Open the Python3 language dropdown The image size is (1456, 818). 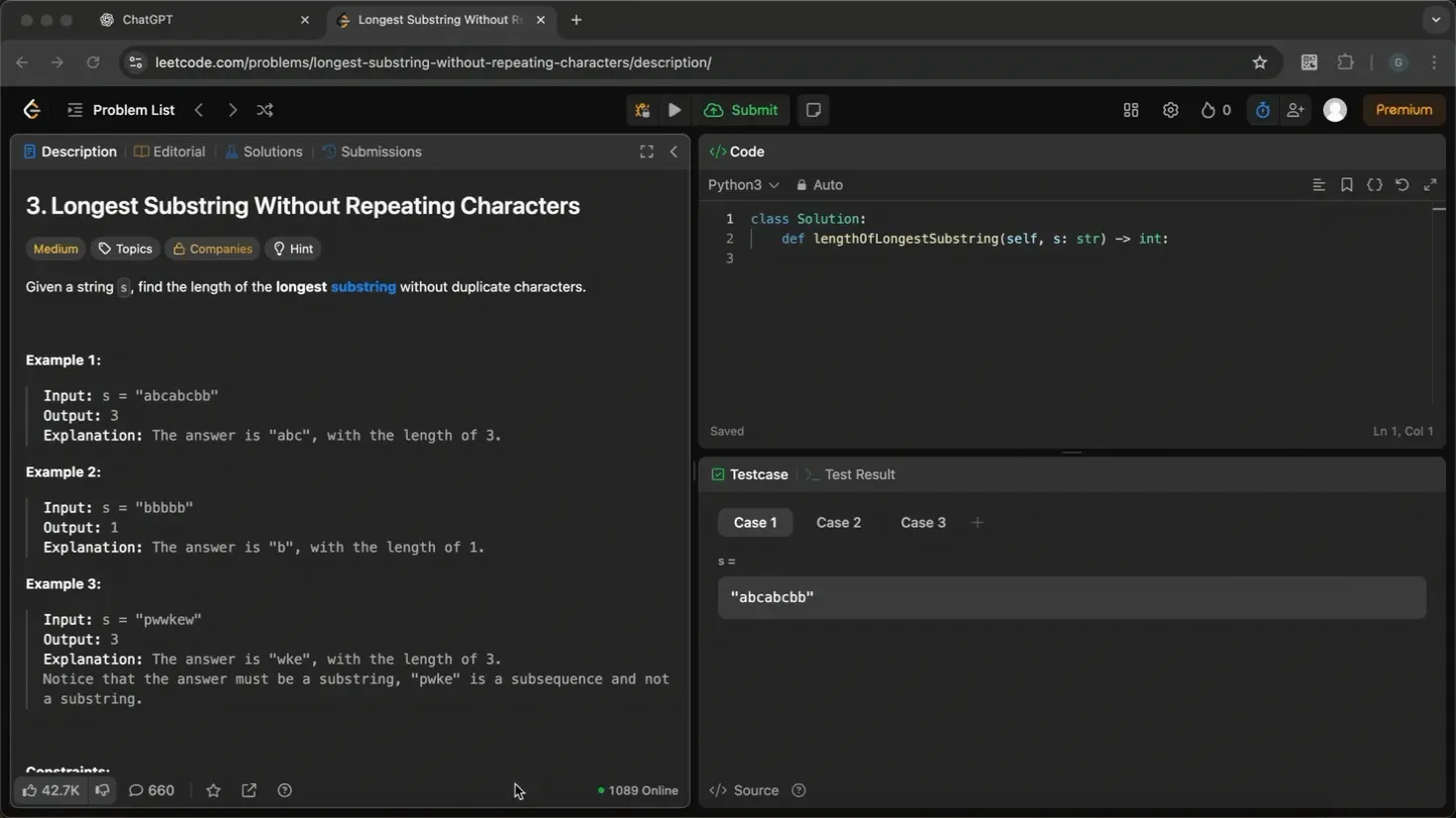(x=743, y=185)
